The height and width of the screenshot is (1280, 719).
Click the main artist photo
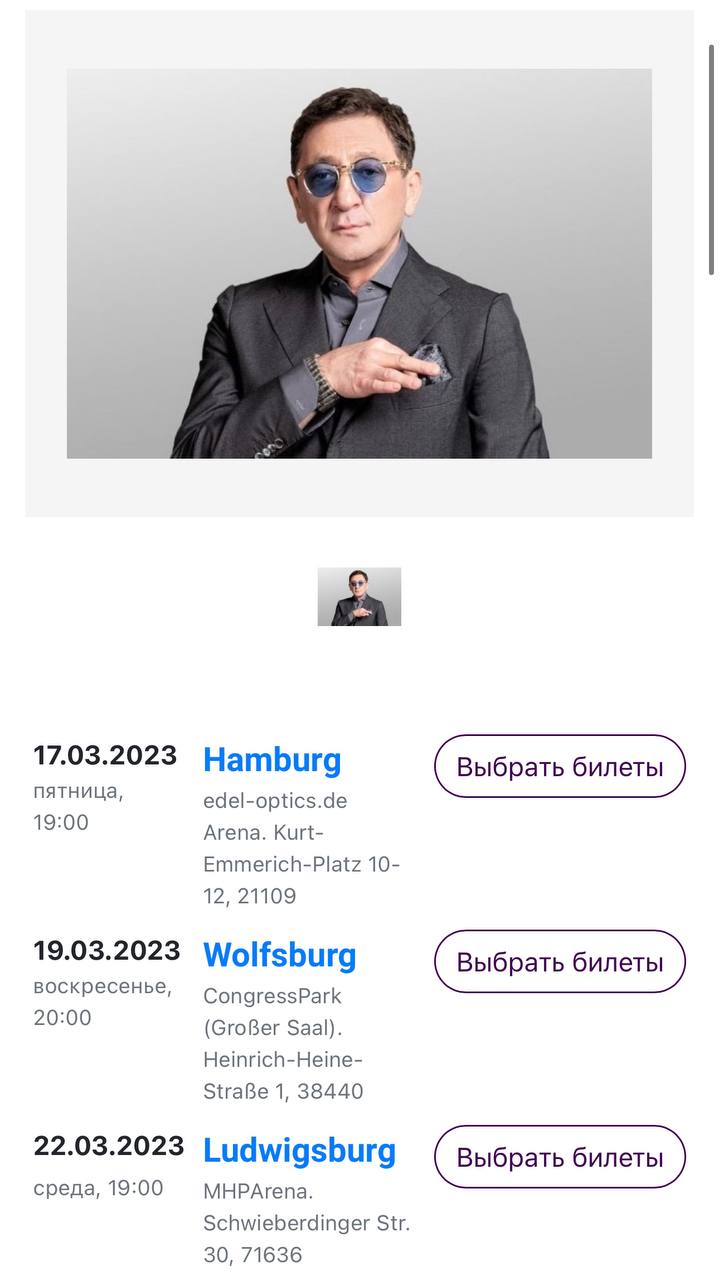click(359, 263)
